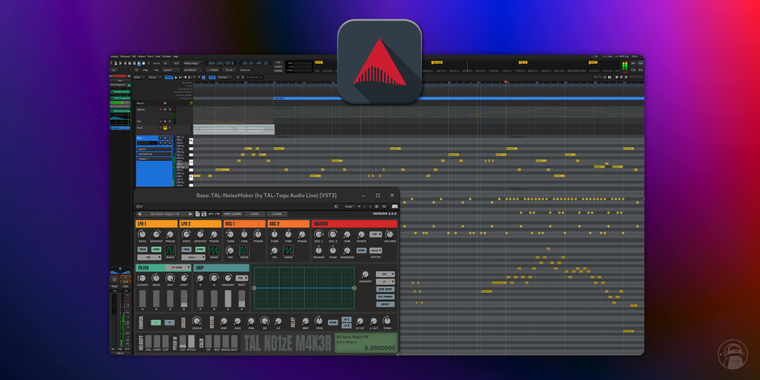
Task: Click the FIX TEMPO button
Action: click(x=385, y=297)
